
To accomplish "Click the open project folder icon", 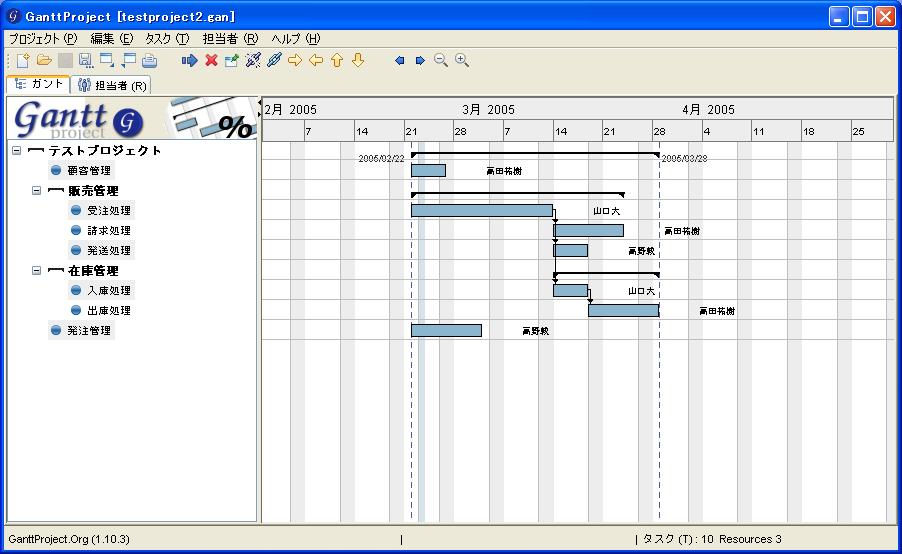I will tap(44, 61).
